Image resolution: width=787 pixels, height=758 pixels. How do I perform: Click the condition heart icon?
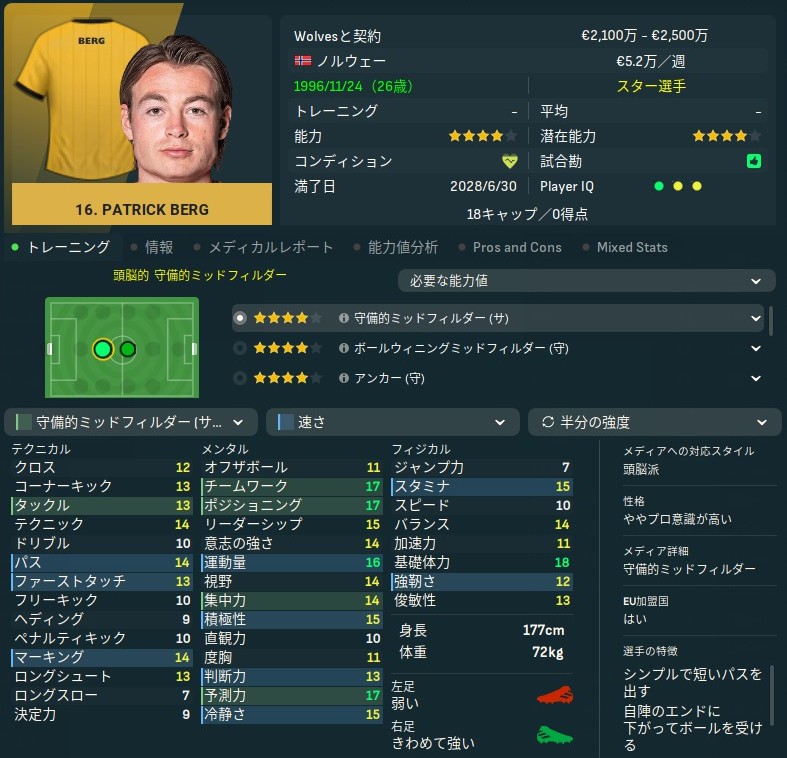(x=509, y=161)
